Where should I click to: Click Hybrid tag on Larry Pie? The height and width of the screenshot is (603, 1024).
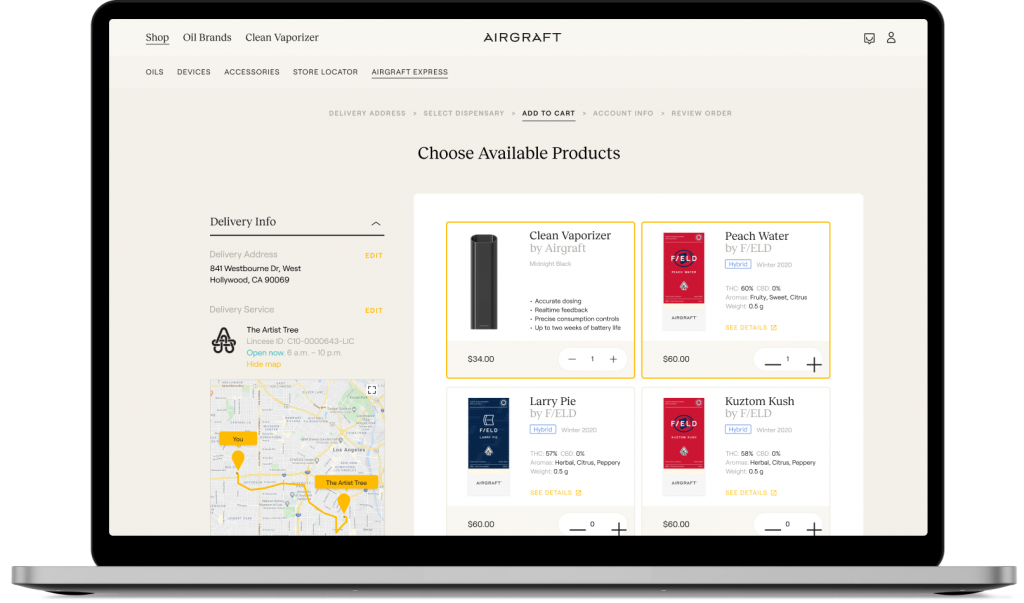click(543, 429)
